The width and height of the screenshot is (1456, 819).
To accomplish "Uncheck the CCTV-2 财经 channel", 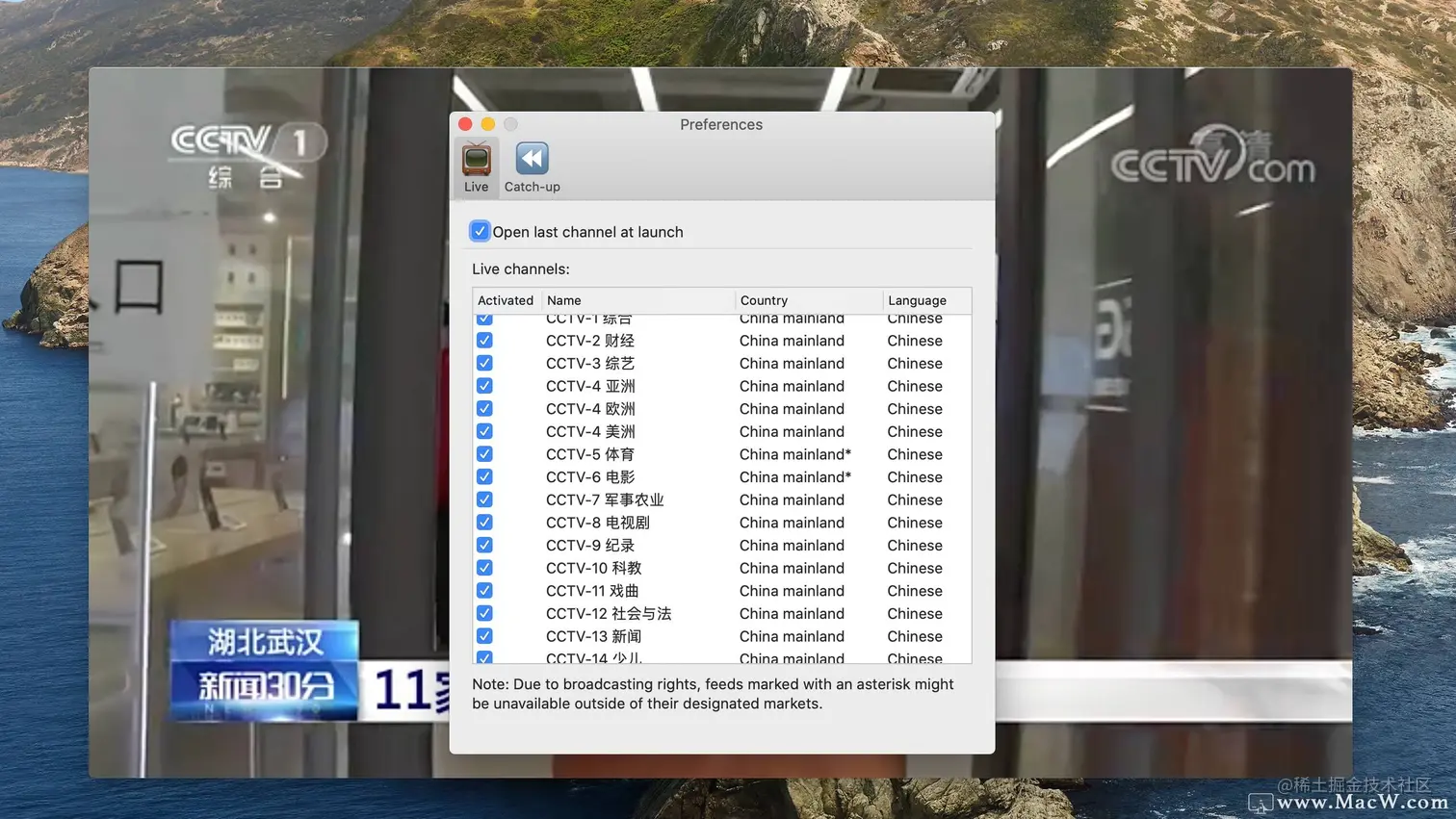I will coord(484,341).
